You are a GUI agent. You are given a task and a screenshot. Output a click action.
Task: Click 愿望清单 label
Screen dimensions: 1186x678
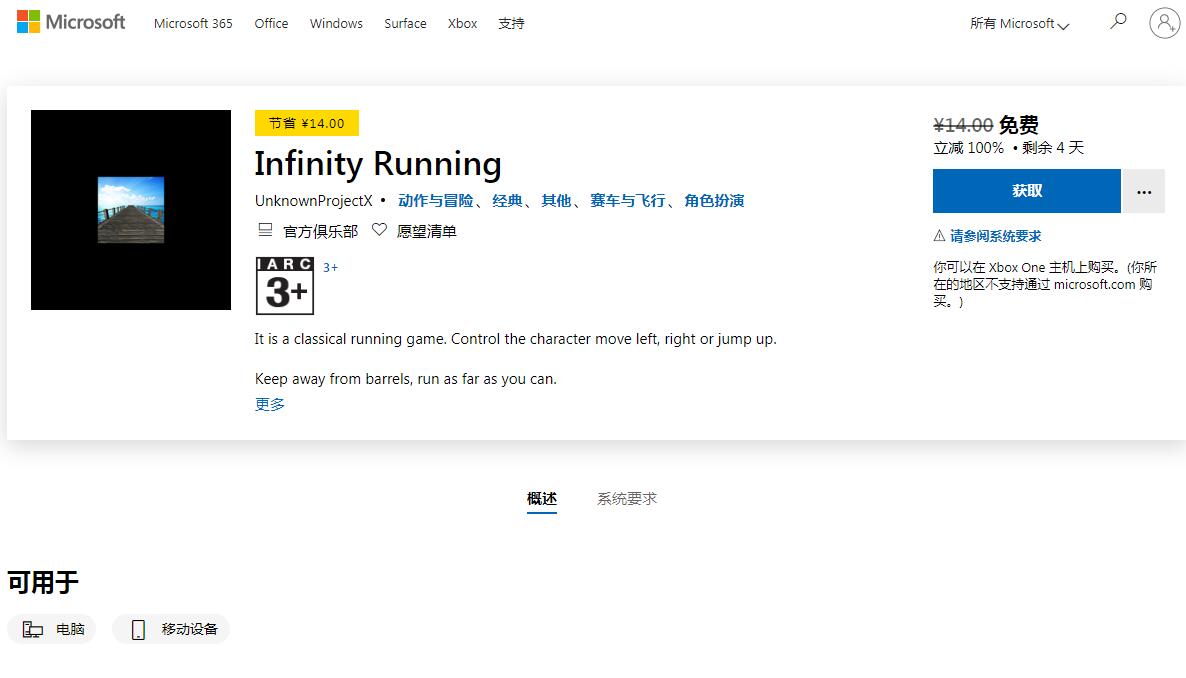click(x=427, y=232)
